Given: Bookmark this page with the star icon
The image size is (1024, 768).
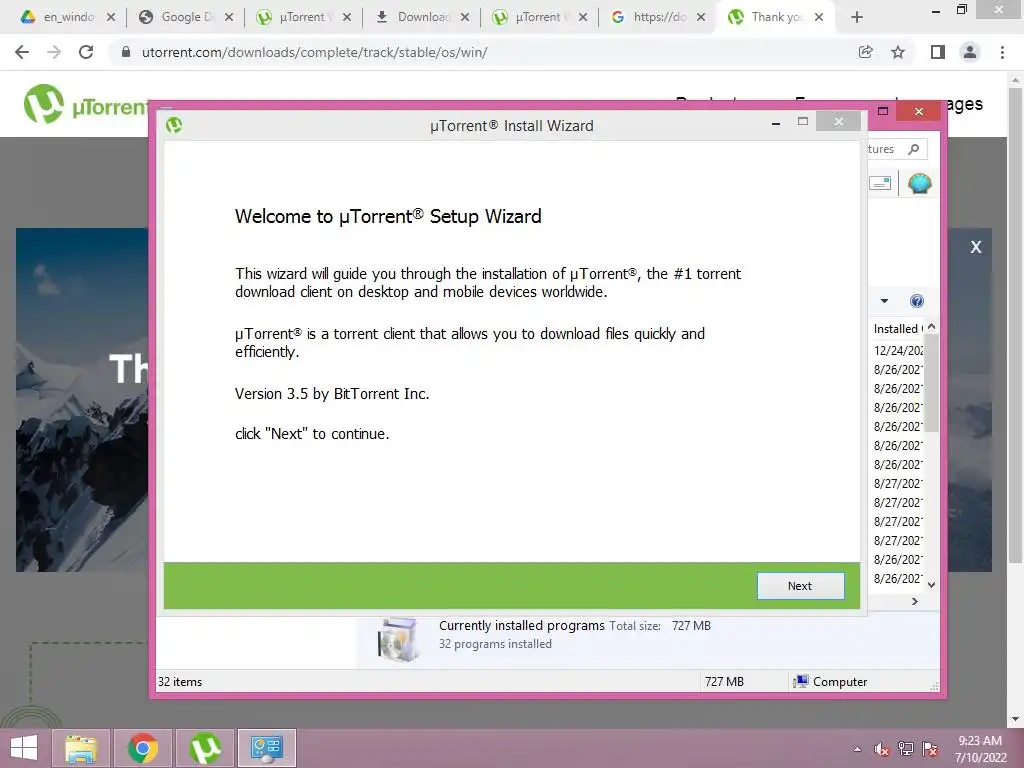Looking at the screenshot, I should click(x=898, y=52).
